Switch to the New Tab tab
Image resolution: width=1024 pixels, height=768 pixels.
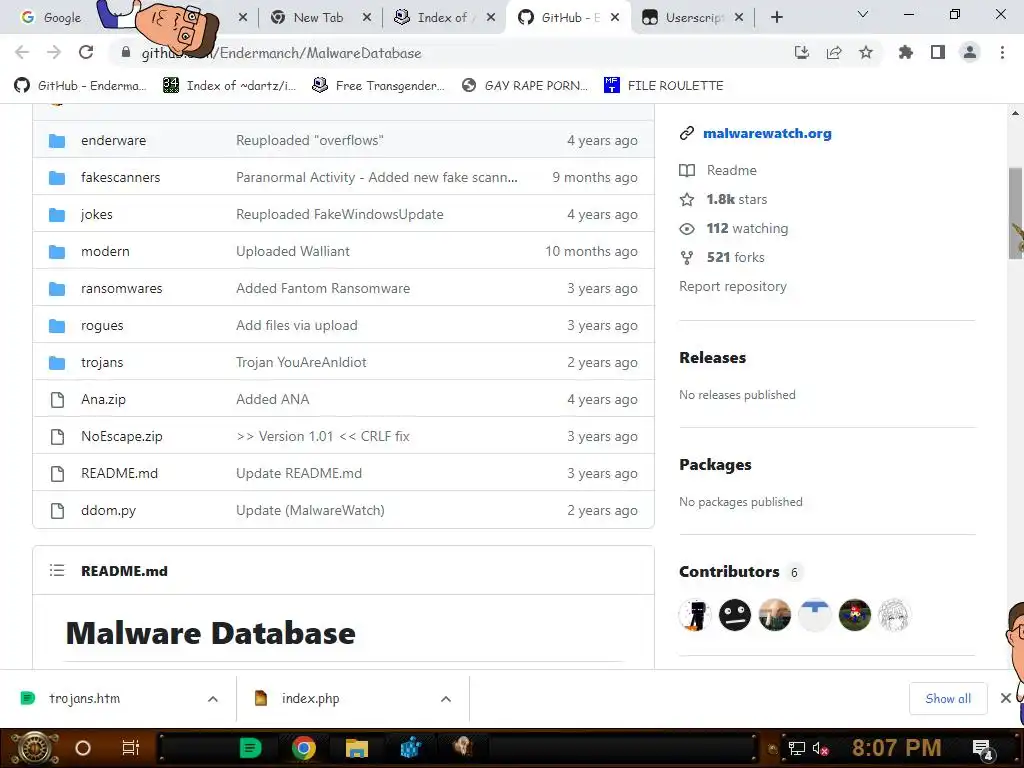(318, 18)
